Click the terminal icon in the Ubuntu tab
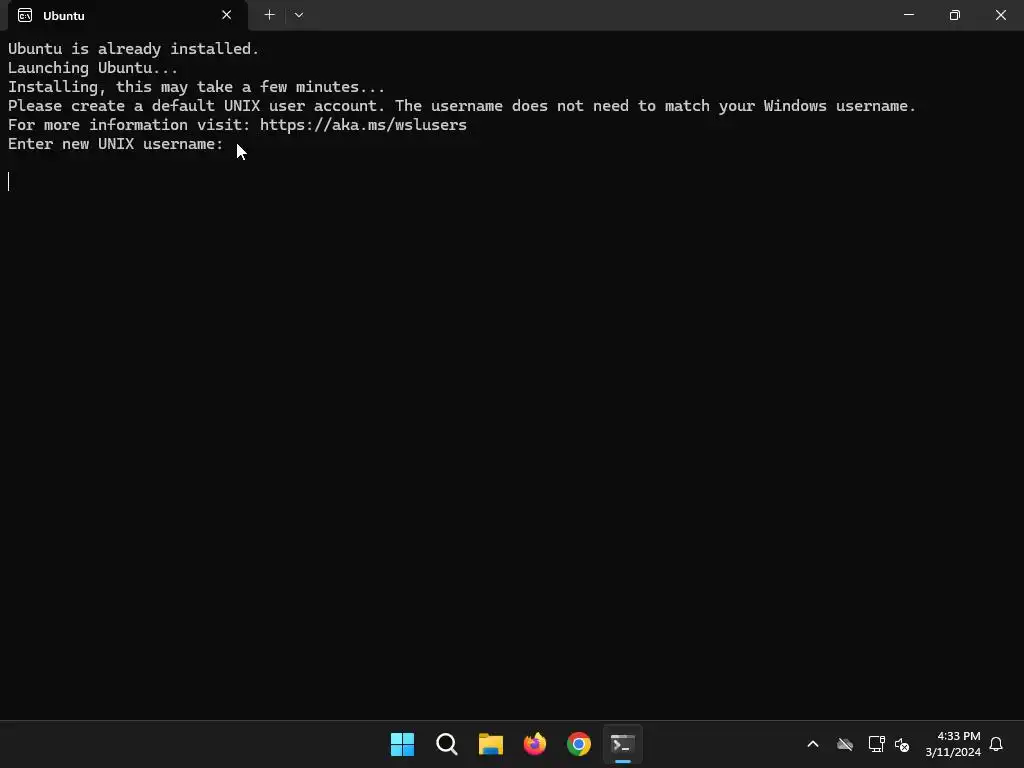Screen dimensions: 1024x768 pyautogui.click(x=25, y=16)
